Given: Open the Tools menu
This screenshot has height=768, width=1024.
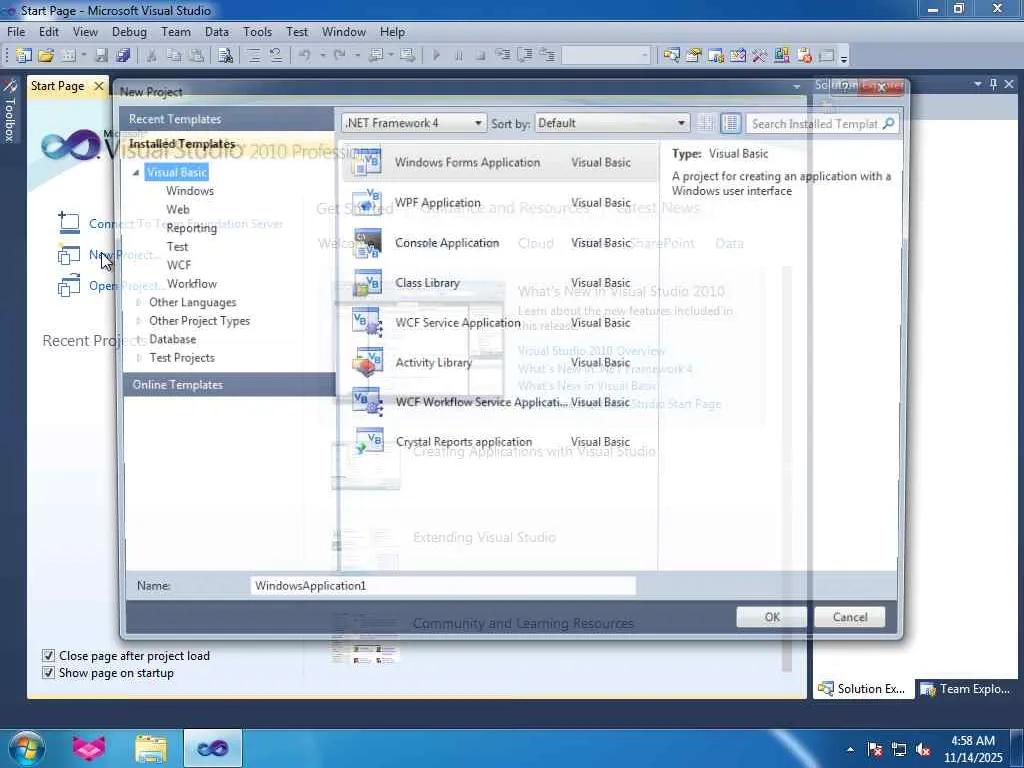Looking at the screenshot, I should (x=257, y=32).
